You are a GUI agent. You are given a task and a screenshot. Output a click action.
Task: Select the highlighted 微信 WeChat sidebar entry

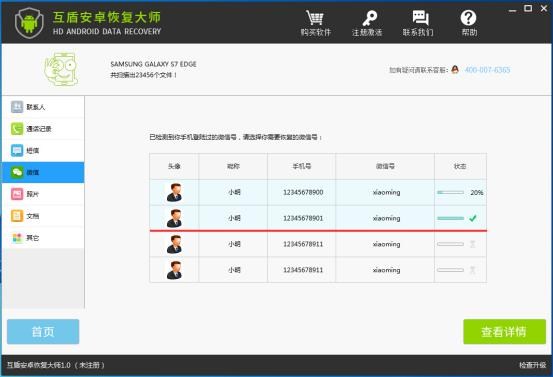43,172
